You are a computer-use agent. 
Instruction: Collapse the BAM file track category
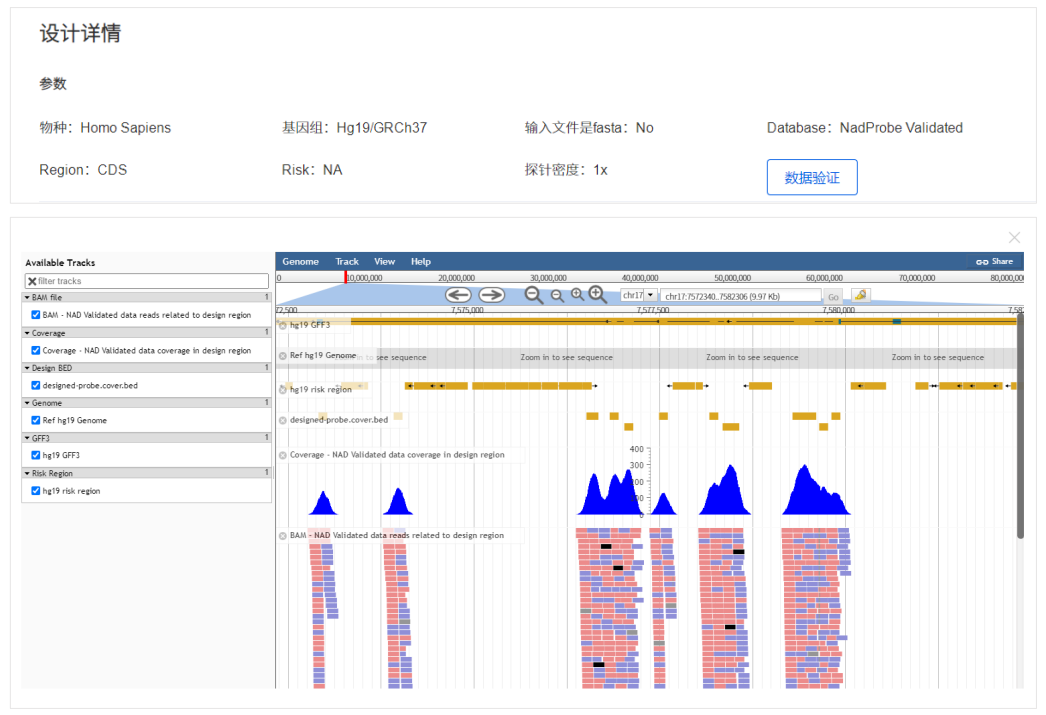tap(28, 298)
